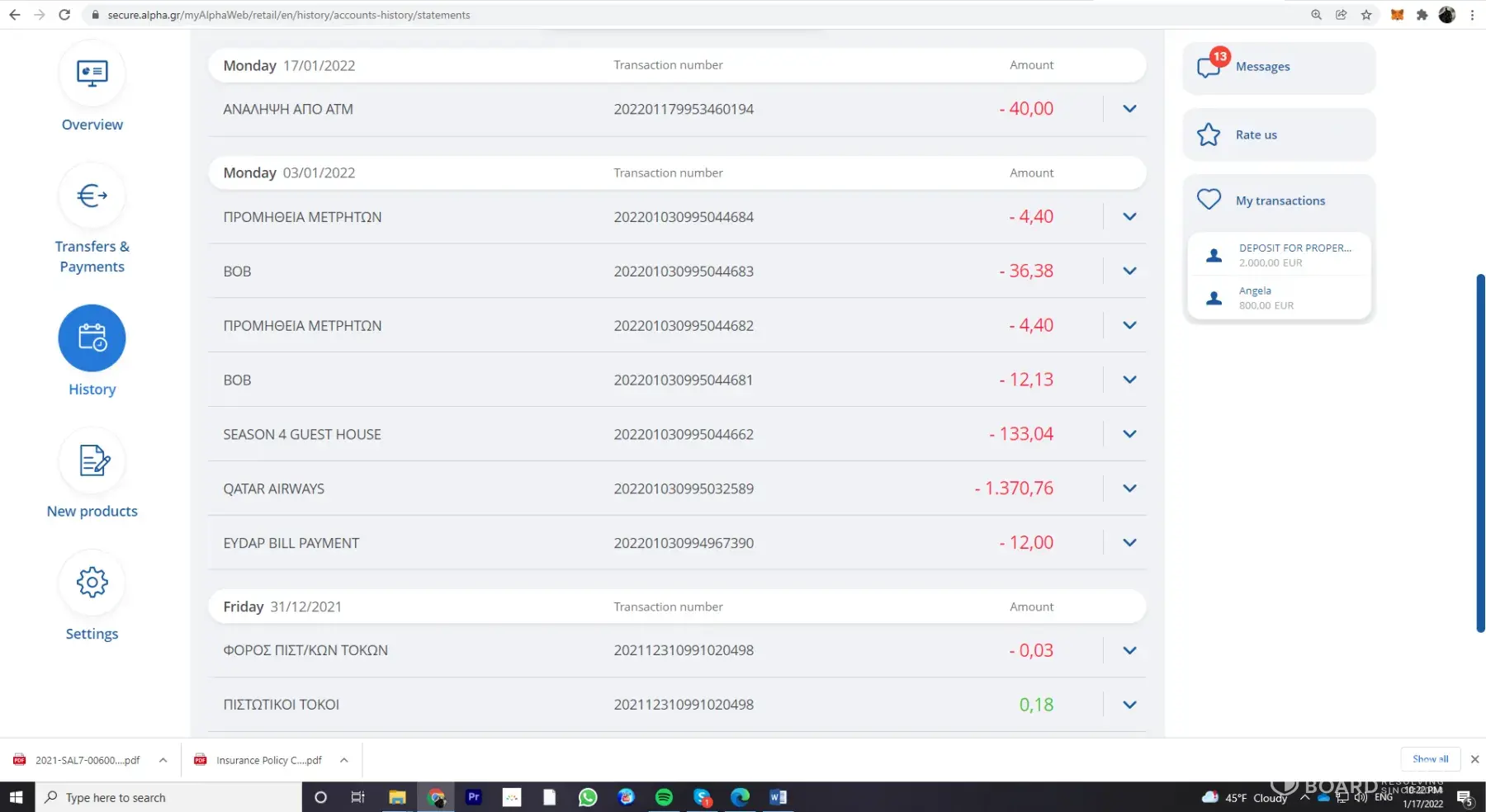The width and height of the screenshot is (1486, 812).
Task: Click Show all downloads button
Action: click(x=1430, y=759)
